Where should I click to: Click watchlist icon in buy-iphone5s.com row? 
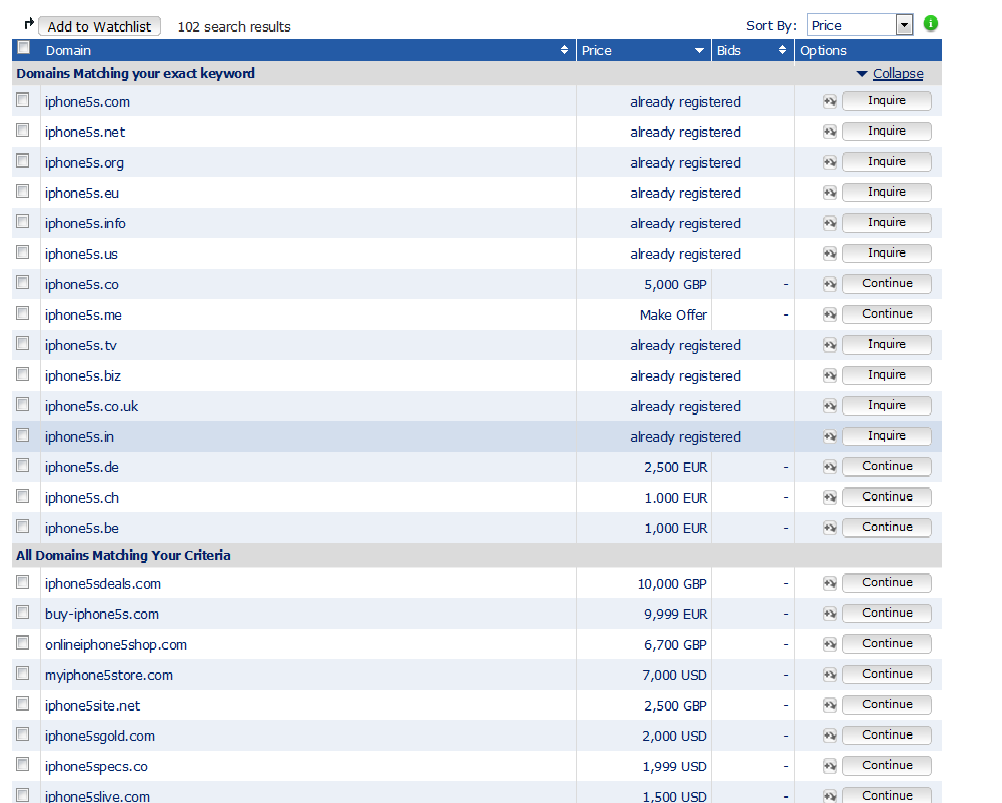coord(829,615)
